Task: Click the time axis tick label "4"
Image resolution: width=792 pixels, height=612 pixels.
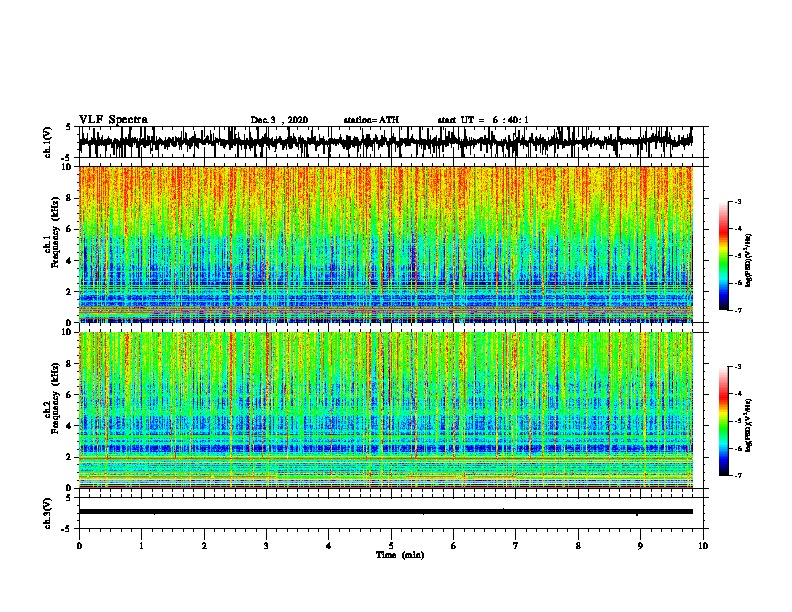Action: point(329,545)
